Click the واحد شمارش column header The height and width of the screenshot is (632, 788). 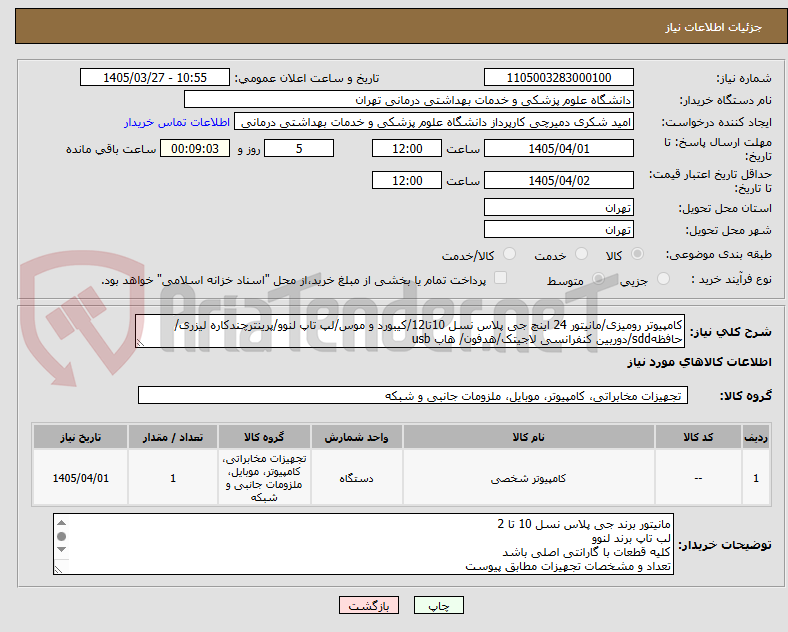tap(356, 437)
